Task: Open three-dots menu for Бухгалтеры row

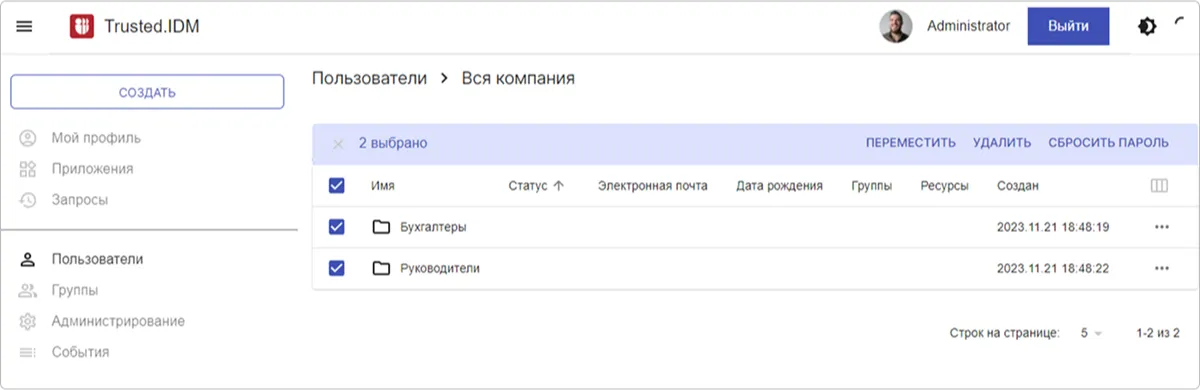Action: click(x=1161, y=227)
